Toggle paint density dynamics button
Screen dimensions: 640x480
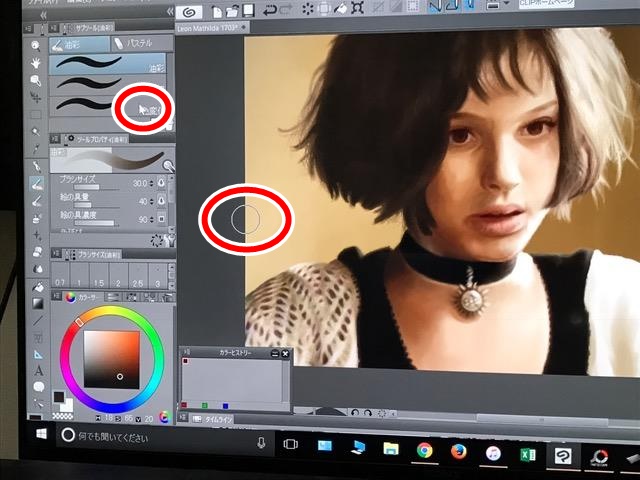(161, 219)
